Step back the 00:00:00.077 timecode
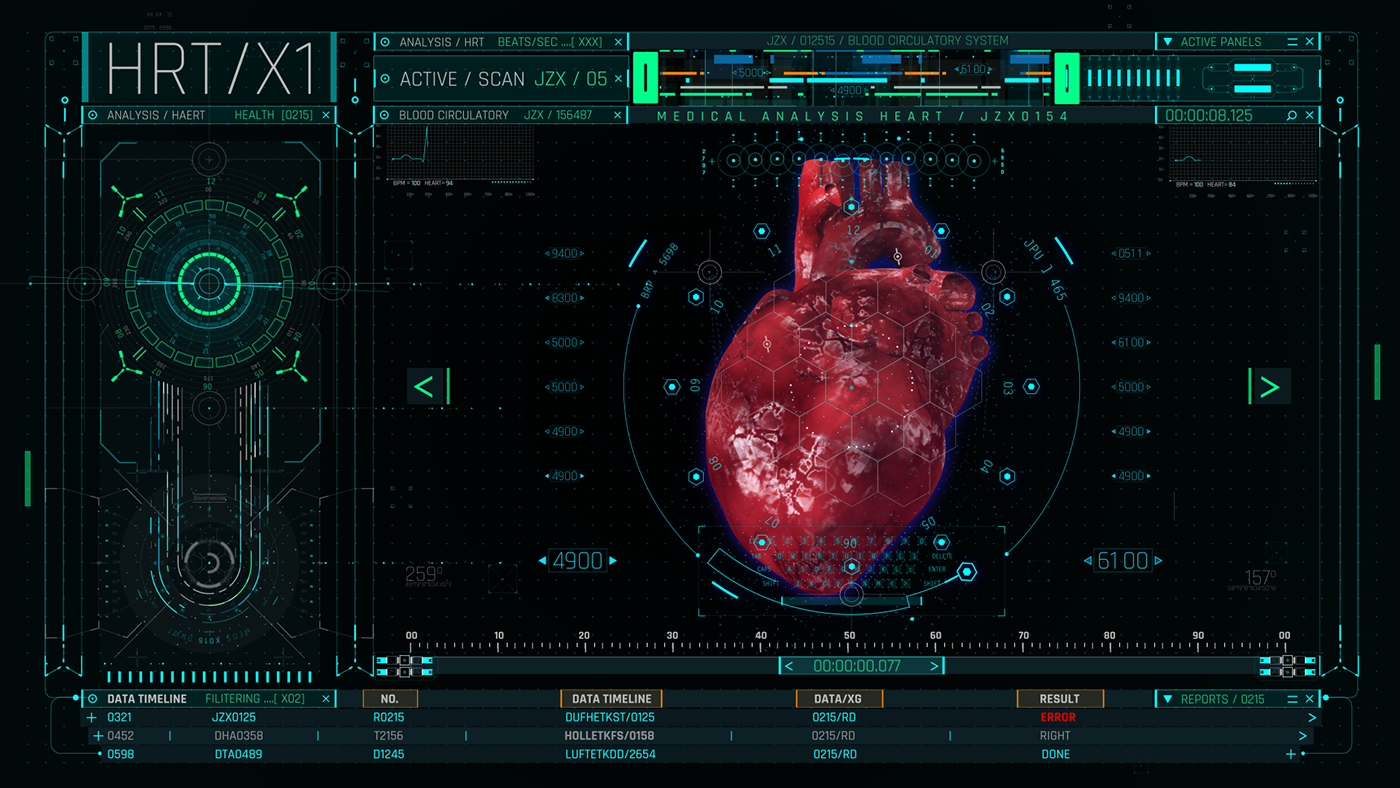This screenshot has height=788, width=1400. 789,666
